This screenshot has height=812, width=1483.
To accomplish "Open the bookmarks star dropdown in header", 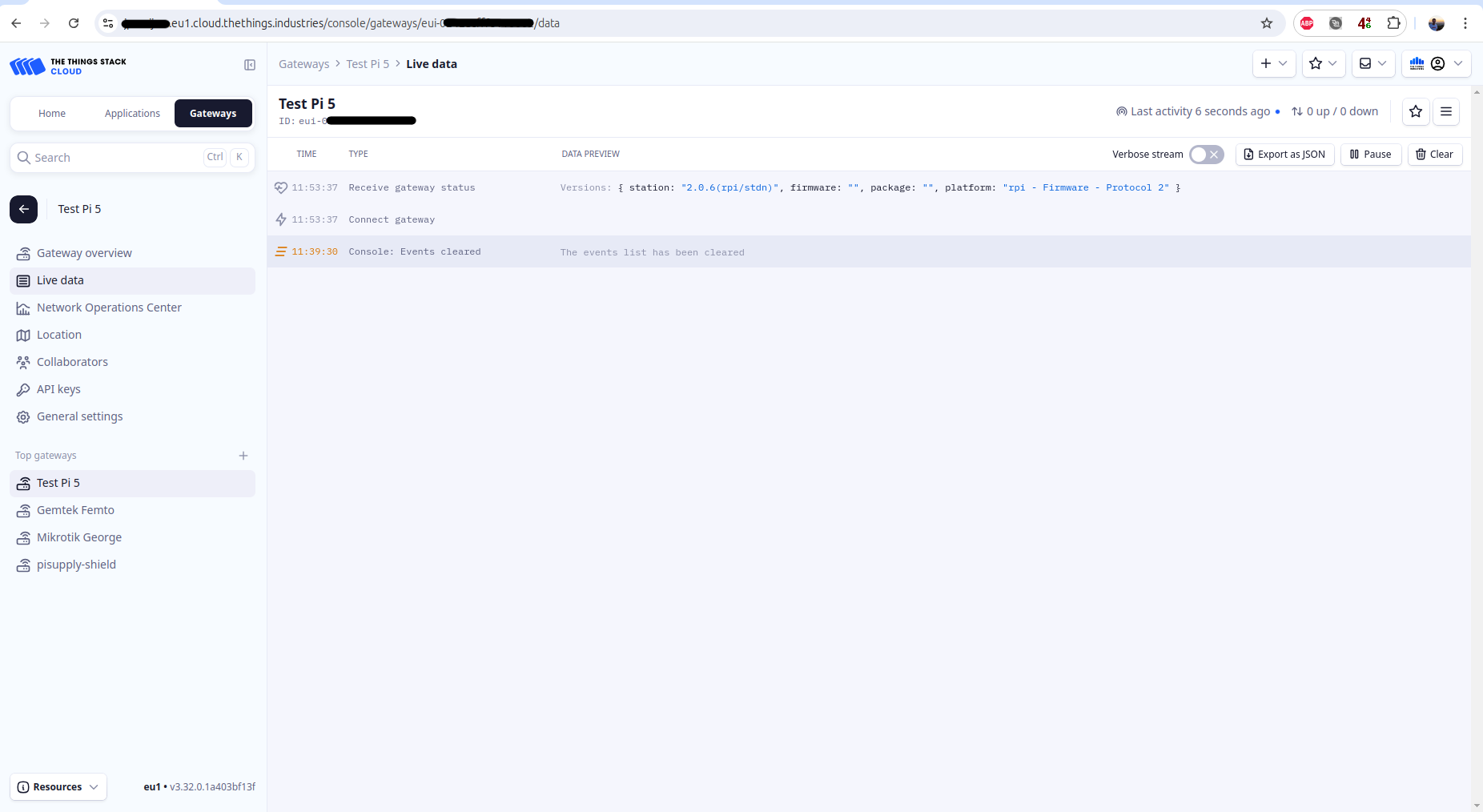I will pos(1323,63).
